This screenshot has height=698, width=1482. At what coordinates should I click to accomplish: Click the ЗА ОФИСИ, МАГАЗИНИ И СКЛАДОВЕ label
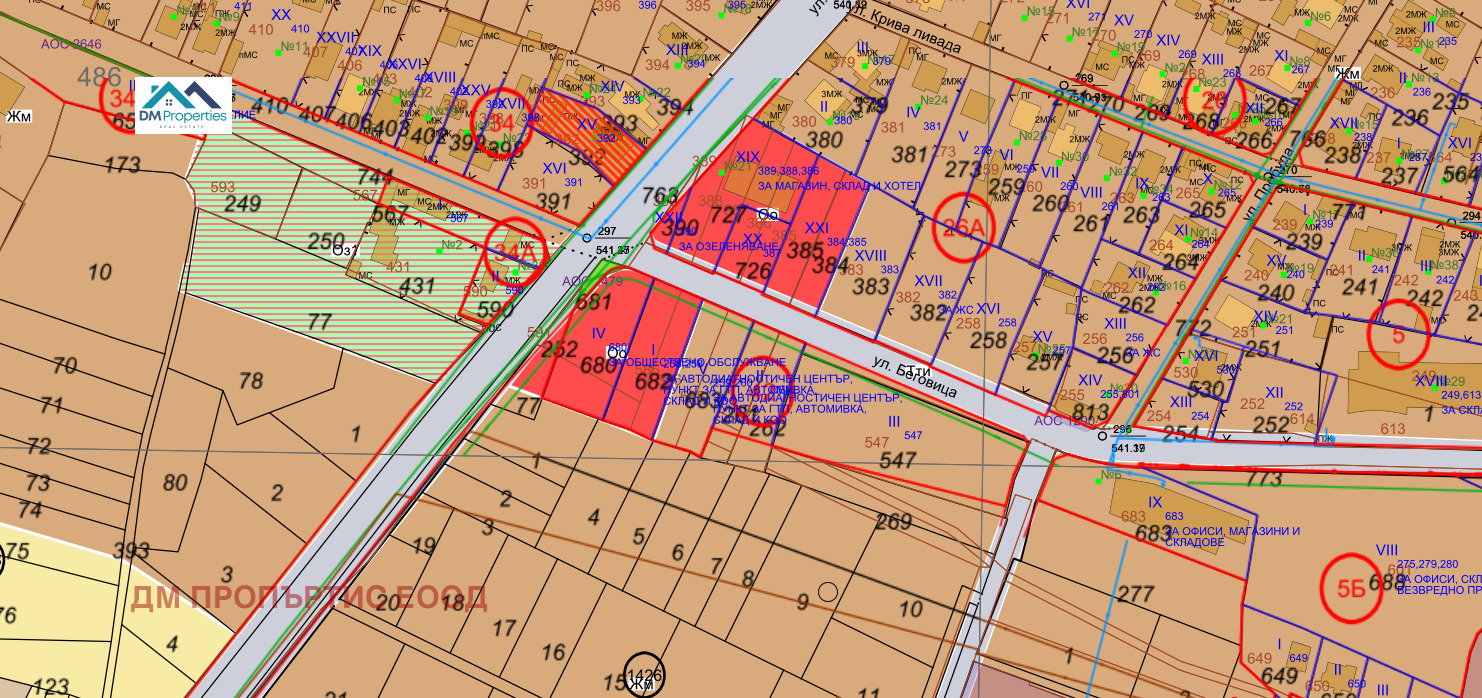pos(1232,536)
